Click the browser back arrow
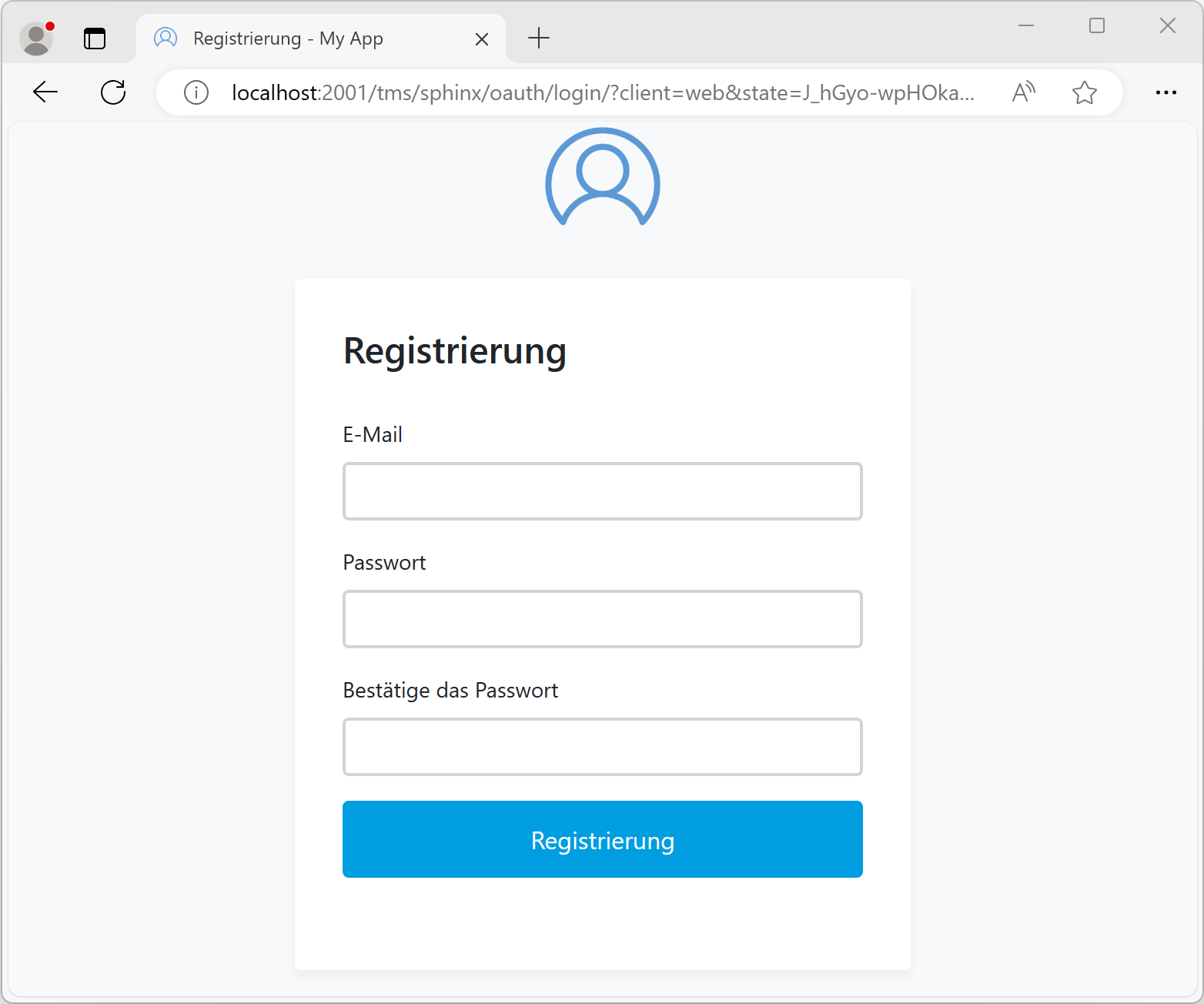This screenshot has width=1204, height=1004. click(45, 92)
